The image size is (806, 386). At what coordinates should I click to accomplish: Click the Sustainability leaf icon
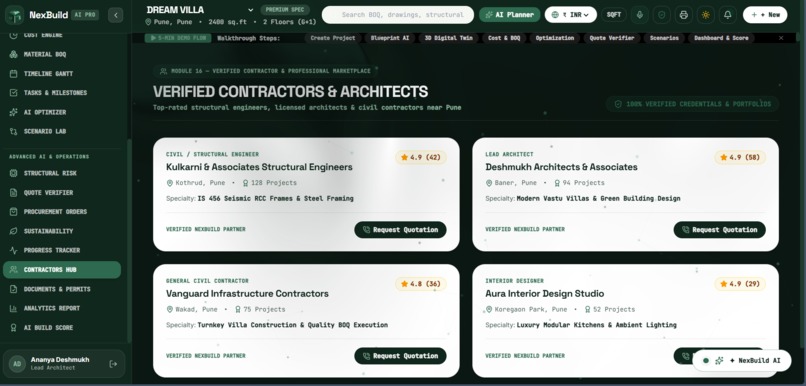tap(13, 231)
